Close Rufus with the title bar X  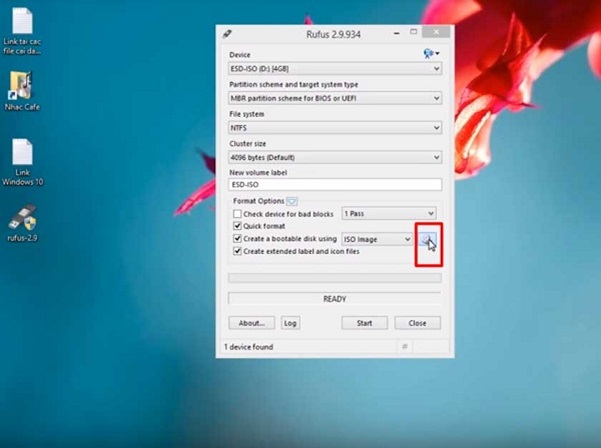(x=436, y=32)
